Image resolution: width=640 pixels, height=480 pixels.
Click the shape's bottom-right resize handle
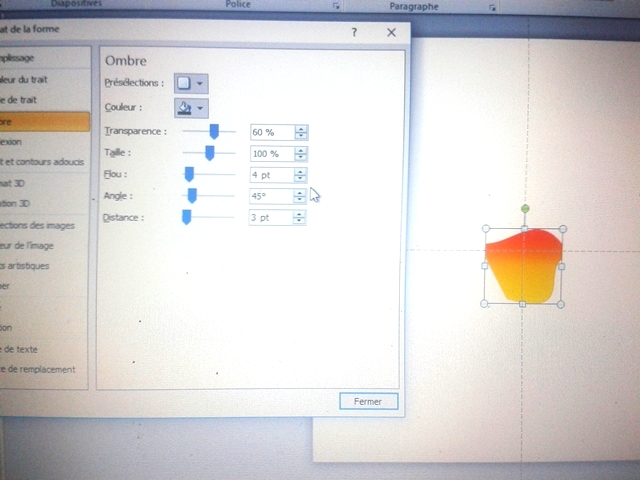[560, 303]
